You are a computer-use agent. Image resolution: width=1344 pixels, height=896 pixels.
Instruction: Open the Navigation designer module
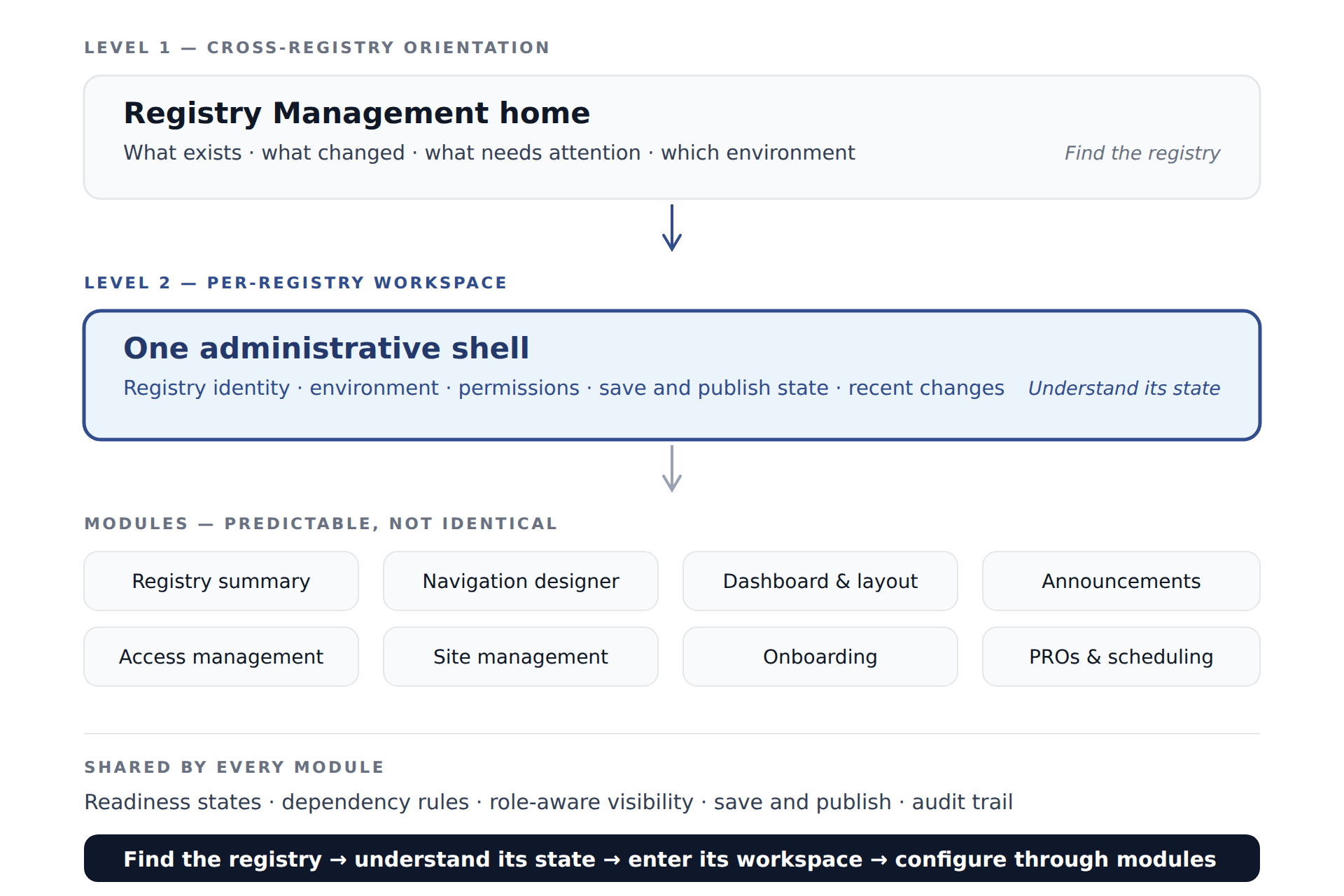(521, 581)
